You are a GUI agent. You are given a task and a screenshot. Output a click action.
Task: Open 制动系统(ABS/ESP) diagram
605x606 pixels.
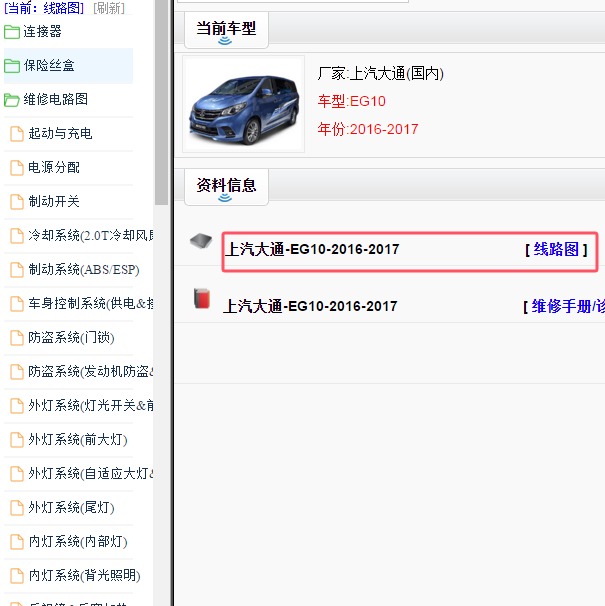[84, 269]
